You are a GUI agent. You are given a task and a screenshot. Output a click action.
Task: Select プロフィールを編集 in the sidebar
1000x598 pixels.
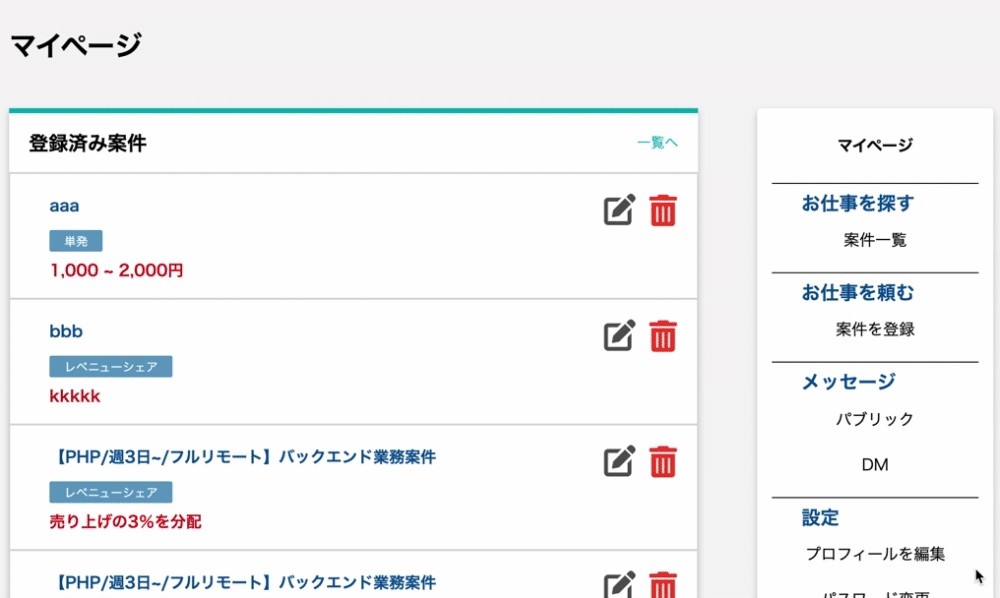click(875, 554)
